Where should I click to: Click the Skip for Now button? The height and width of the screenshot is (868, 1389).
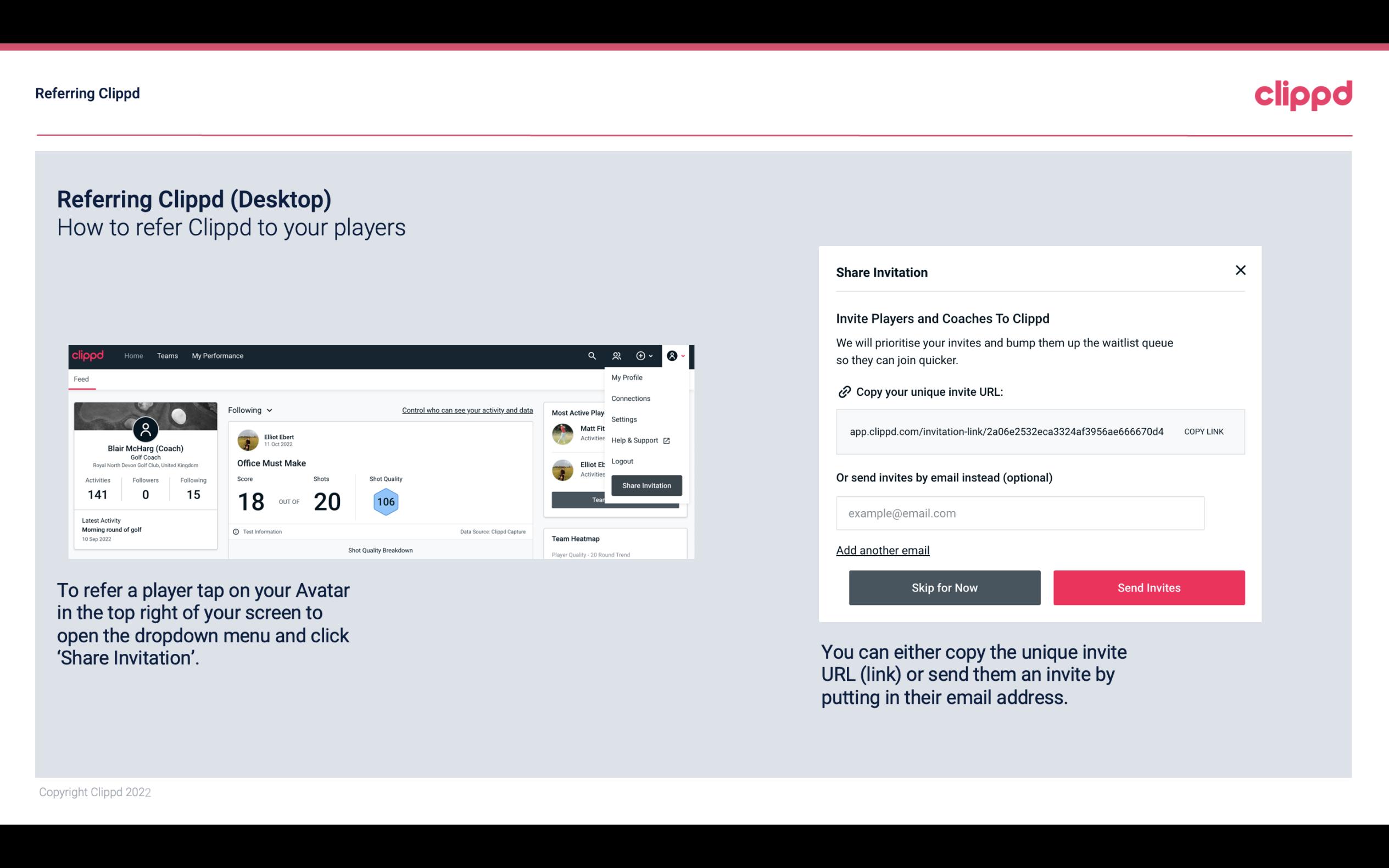coord(945,587)
